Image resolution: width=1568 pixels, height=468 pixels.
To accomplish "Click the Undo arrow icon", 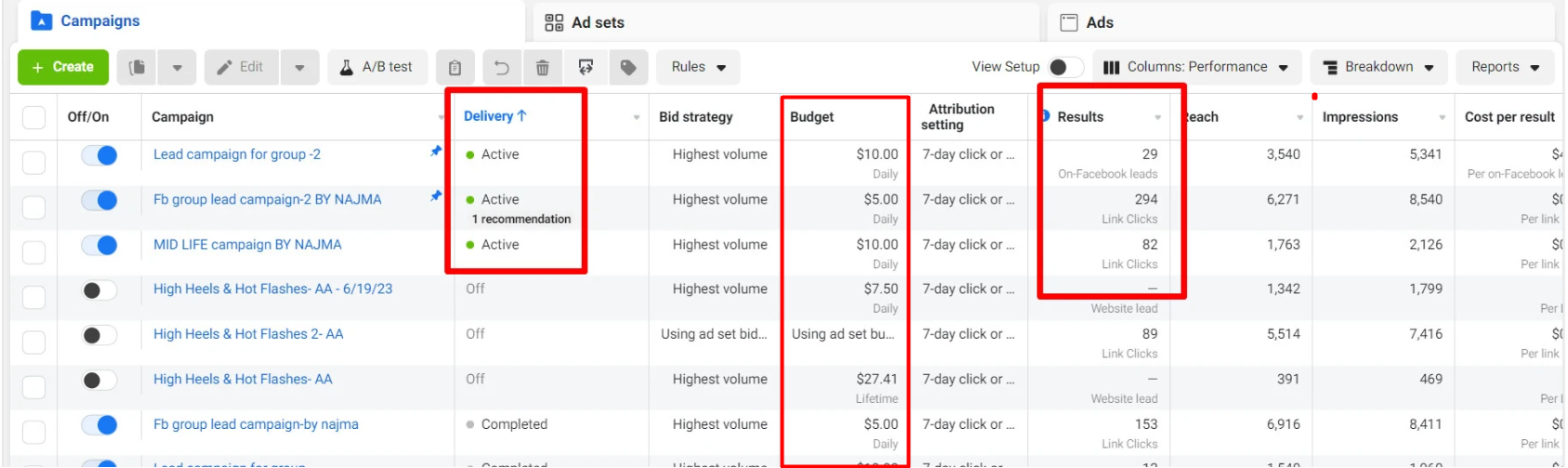I will (501, 67).
